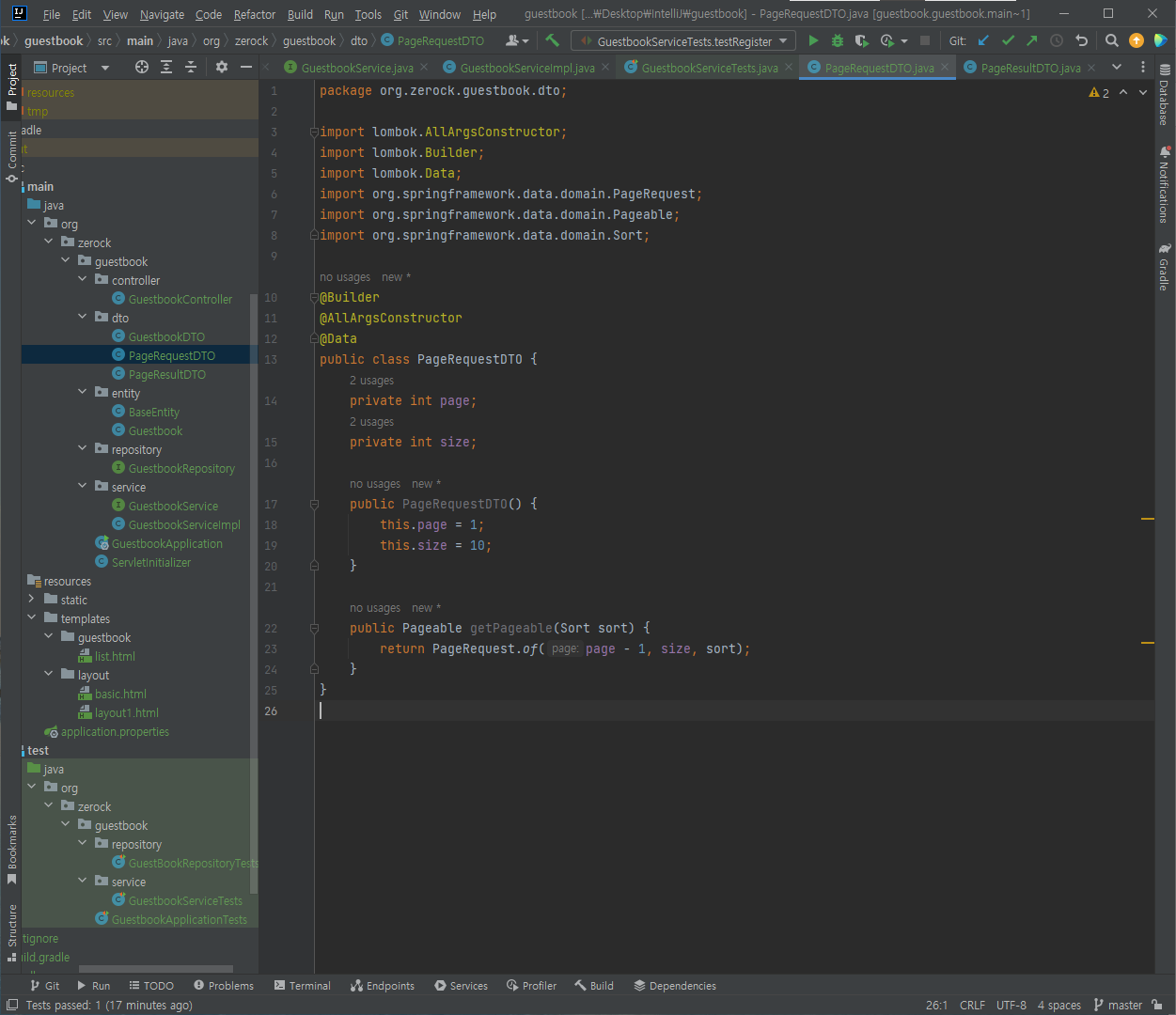Show hidden editor tabs chevron
The width and height of the screenshot is (1176, 1015).
click(x=1117, y=67)
